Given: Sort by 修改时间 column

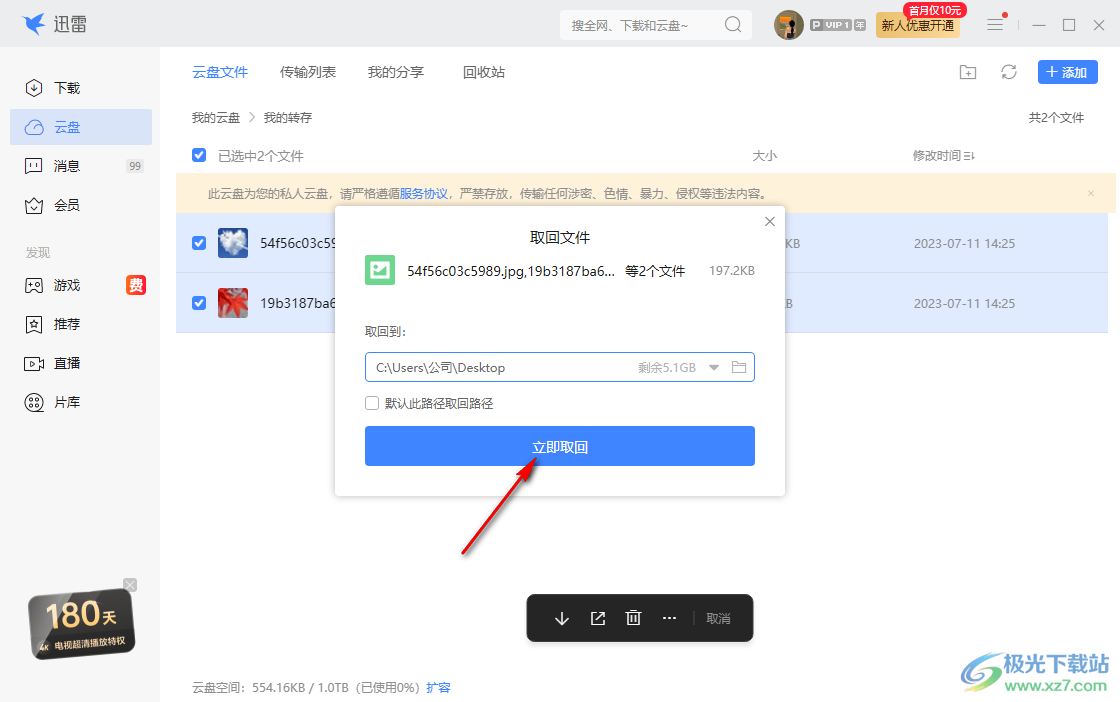Looking at the screenshot, I should 943,156.
